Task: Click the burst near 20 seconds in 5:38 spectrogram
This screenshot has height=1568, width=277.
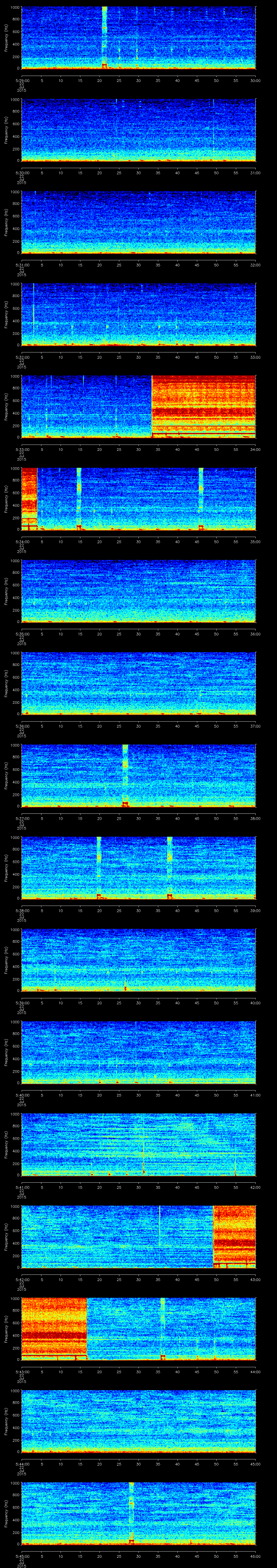Action: pos(99,867)
